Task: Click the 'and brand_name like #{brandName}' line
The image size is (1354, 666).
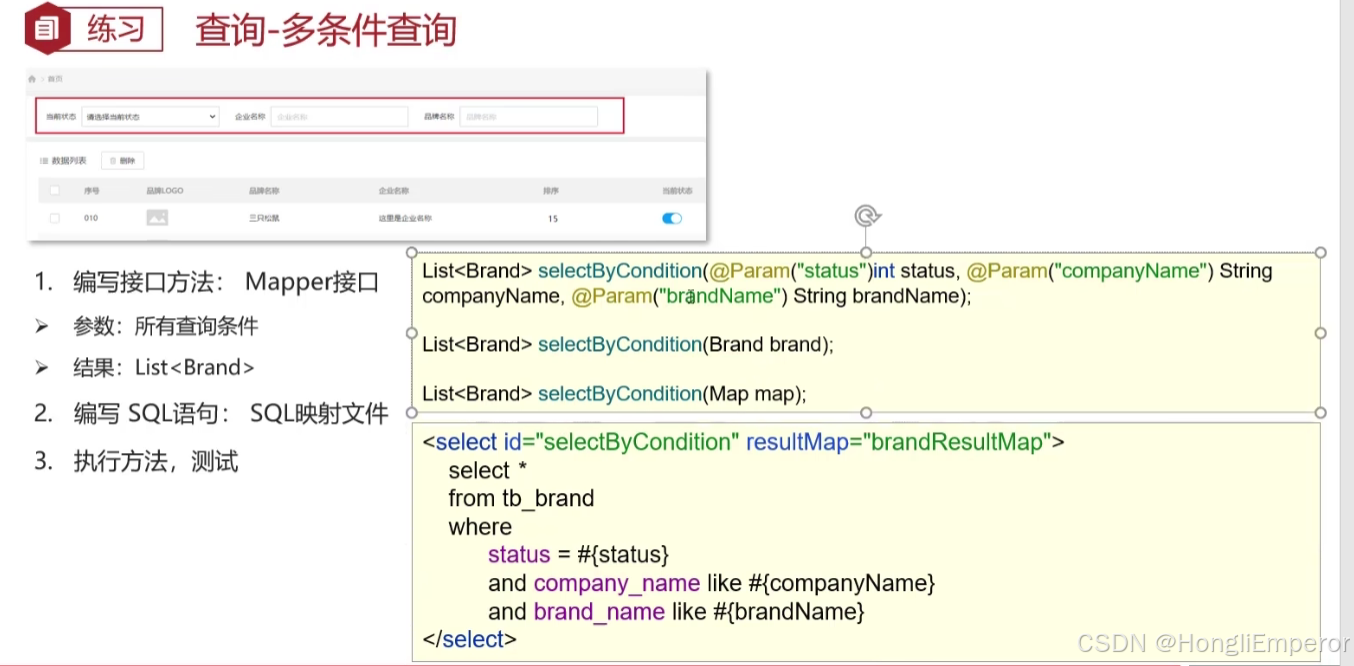Action: coord(676,611)
